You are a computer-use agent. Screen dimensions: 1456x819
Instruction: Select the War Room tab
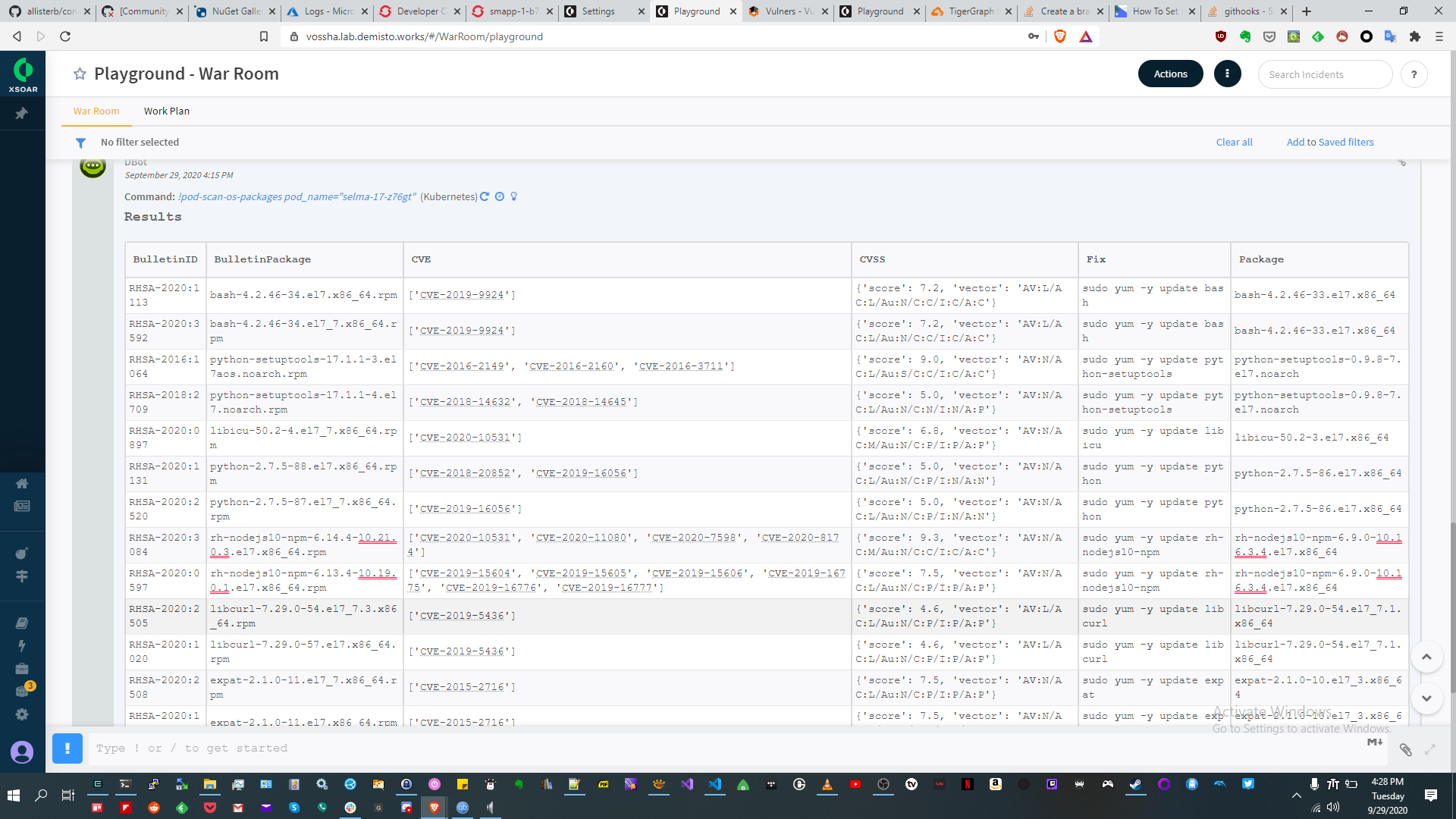click(x=96, y=111)
